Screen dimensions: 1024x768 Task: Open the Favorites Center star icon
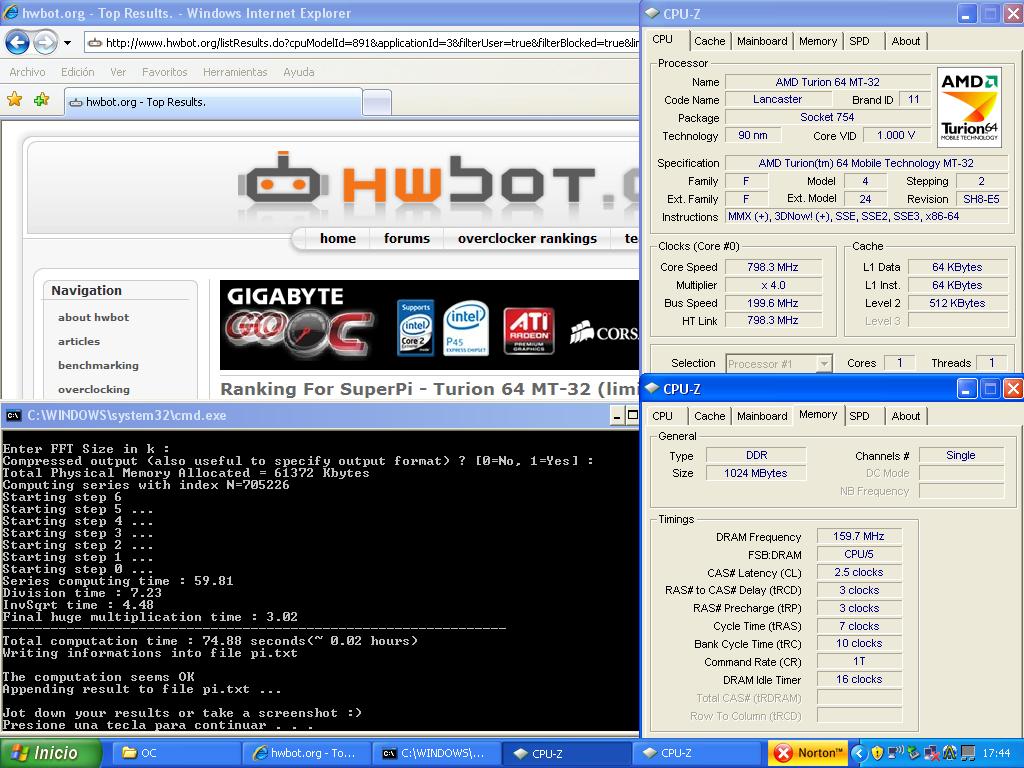point(14,99)
